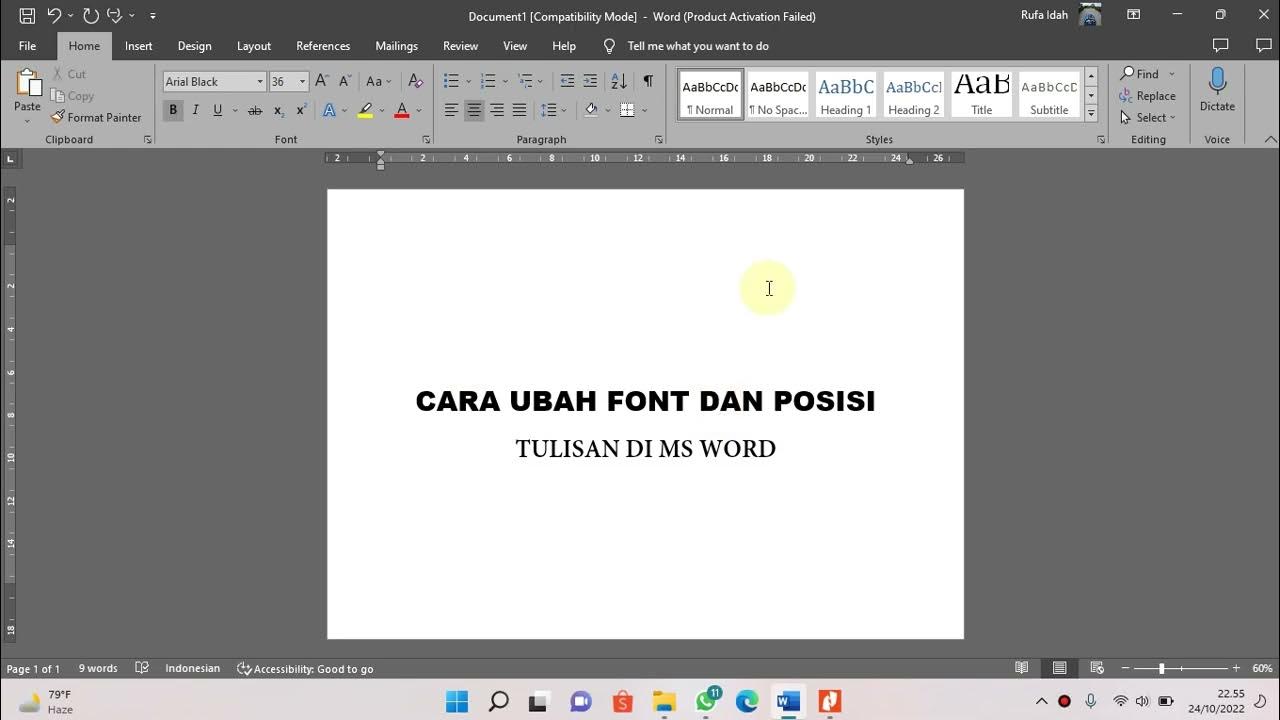Switch to the Design tab
The height and width of the screenshot is (720, 1280).
pyautogui.click(x=194, y=46)
